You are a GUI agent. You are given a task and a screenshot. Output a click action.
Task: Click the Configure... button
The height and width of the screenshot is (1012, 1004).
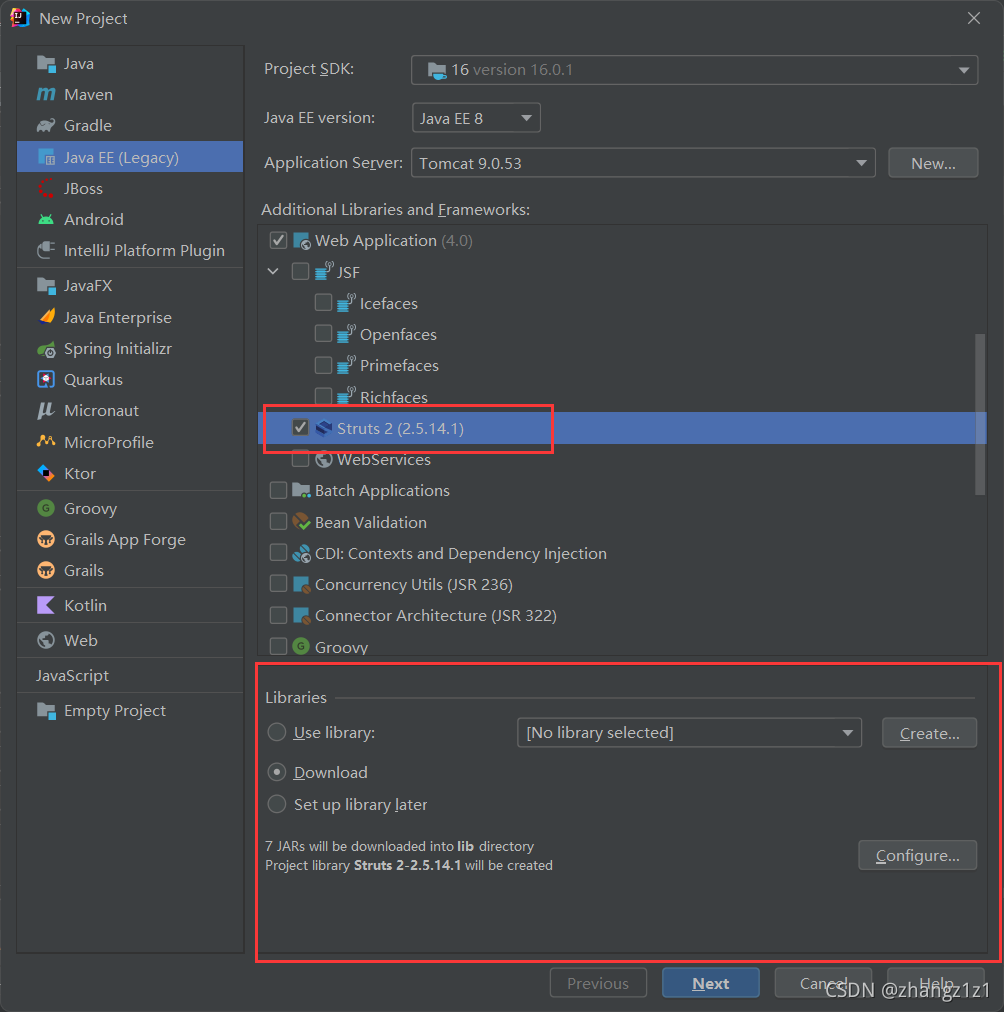pyautogui.click(x=917, y=856)
